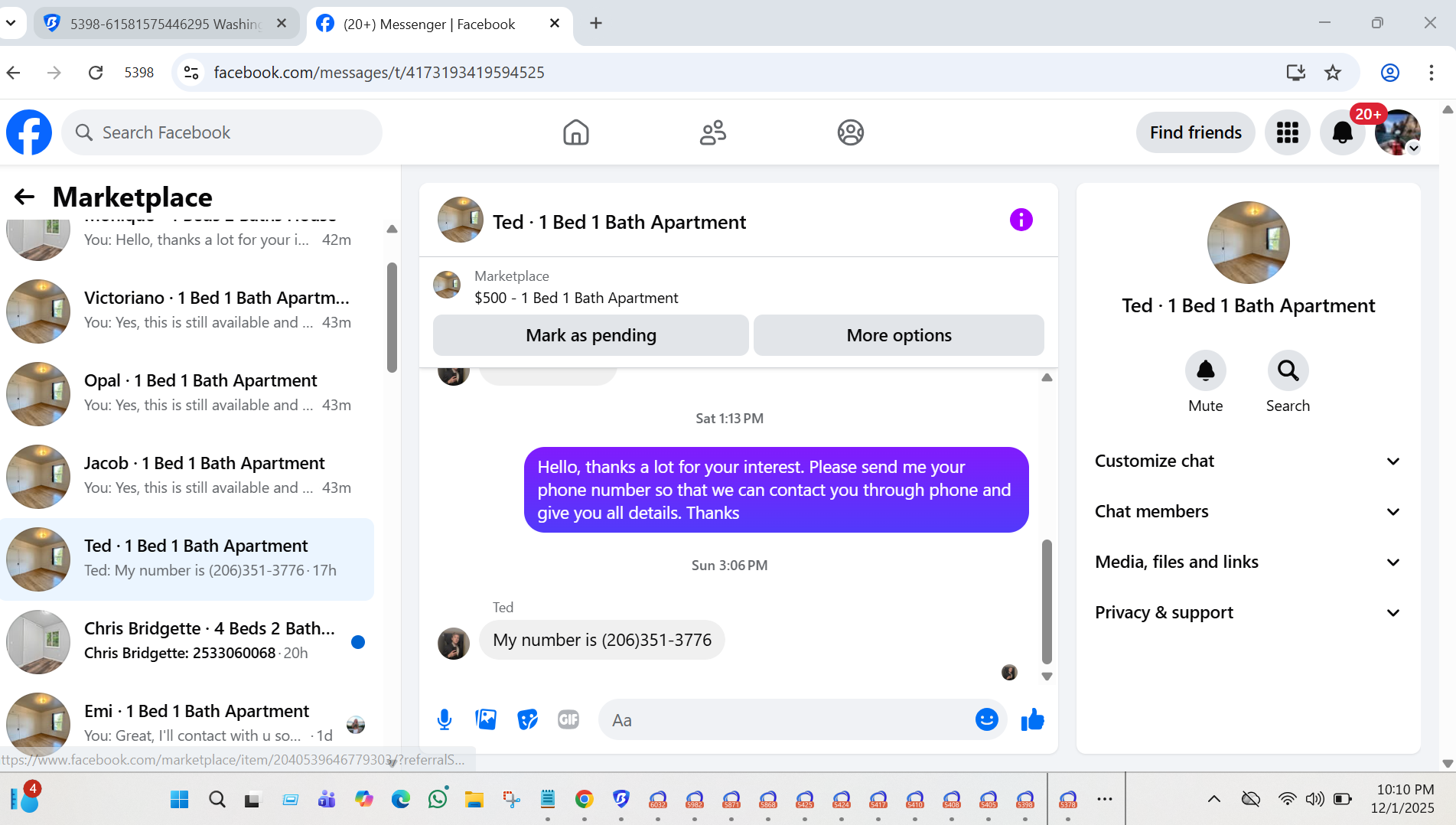
Task: Open the emoji picker in the message box
Action: point(987,719)
